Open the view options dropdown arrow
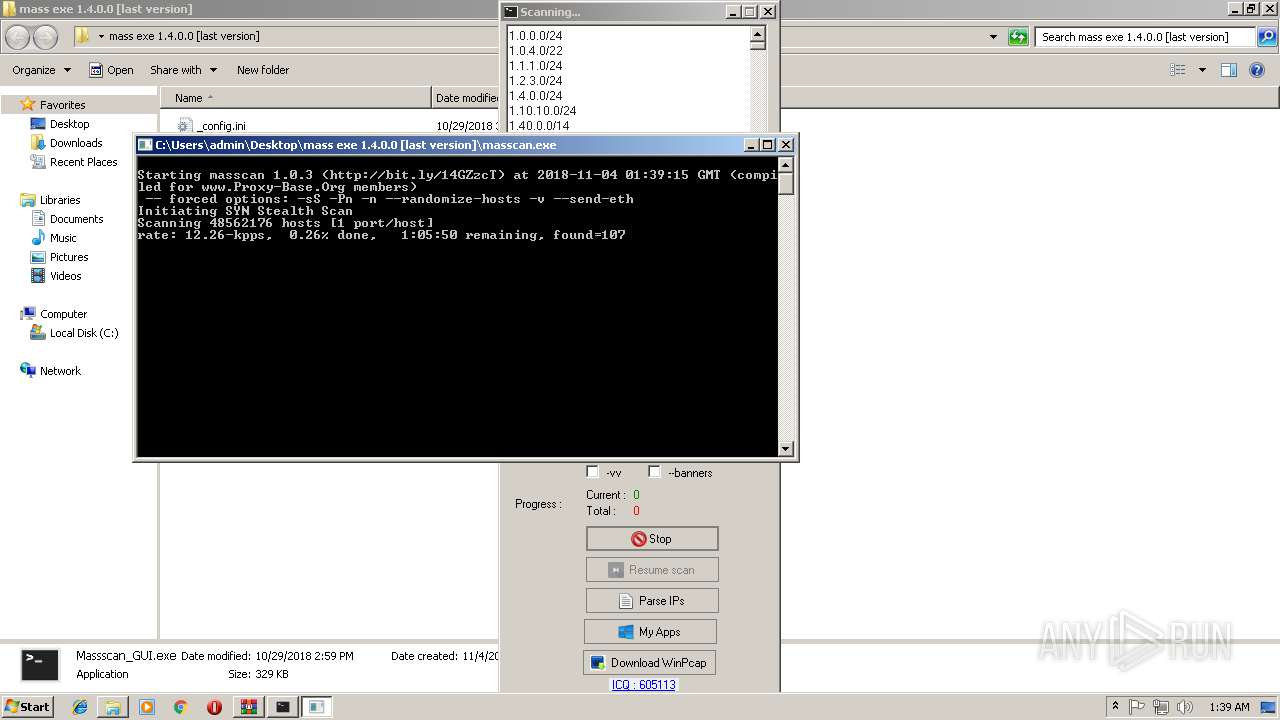This screenshot has width=1280, height=720. click(1202, 70)
